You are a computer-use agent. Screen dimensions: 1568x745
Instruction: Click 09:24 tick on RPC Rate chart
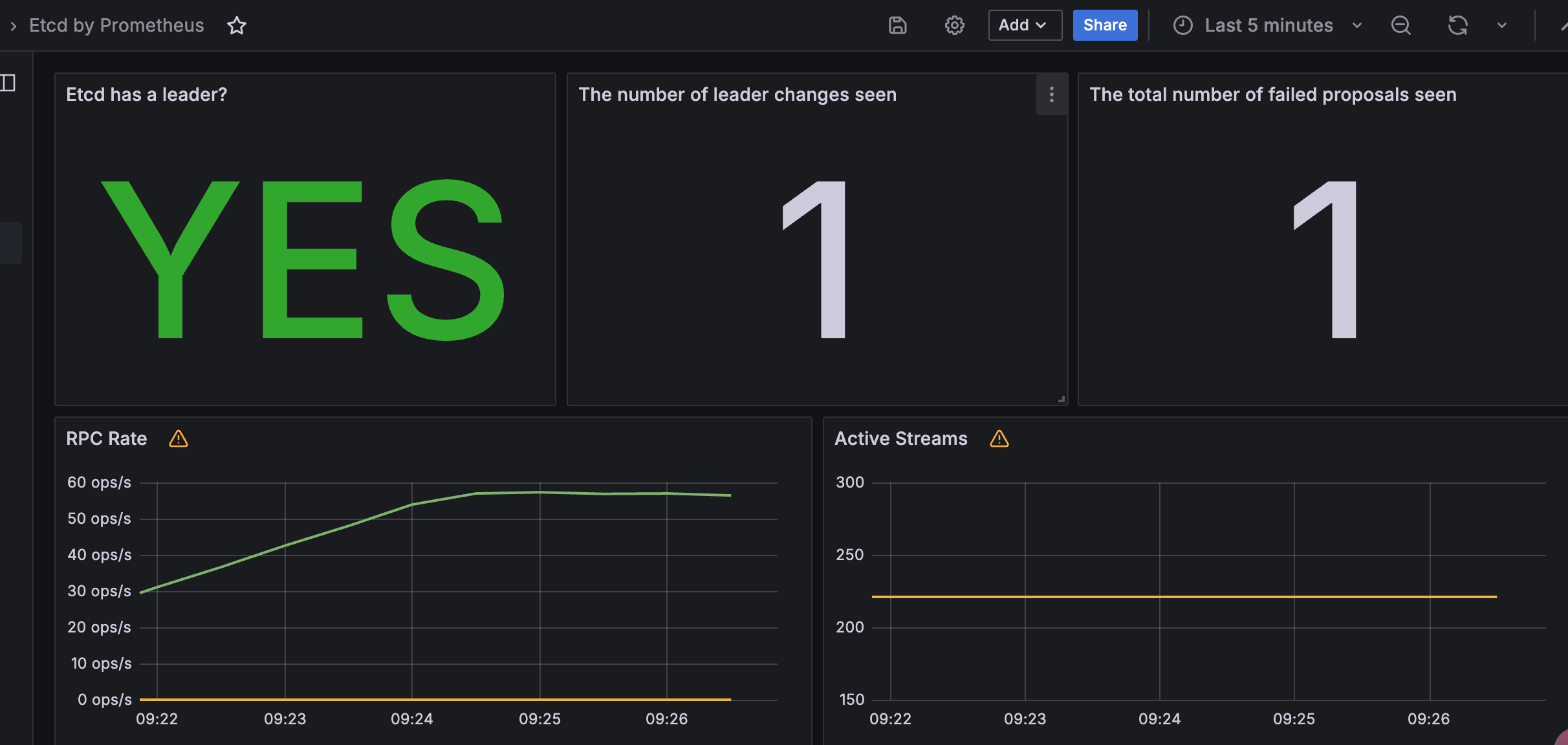click(x=412, y=719)
